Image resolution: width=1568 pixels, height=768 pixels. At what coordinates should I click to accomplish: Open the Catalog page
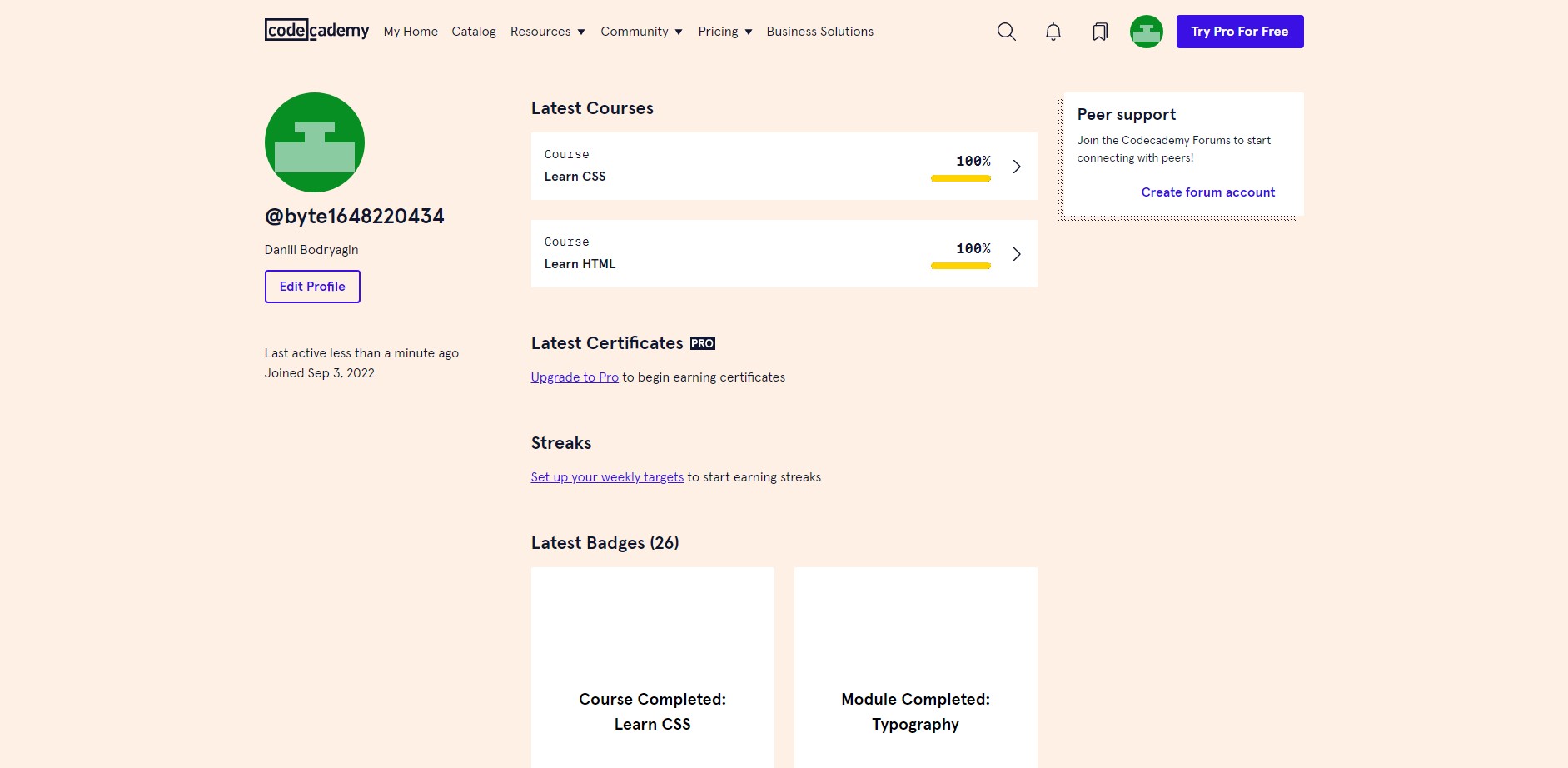[474, 32]
